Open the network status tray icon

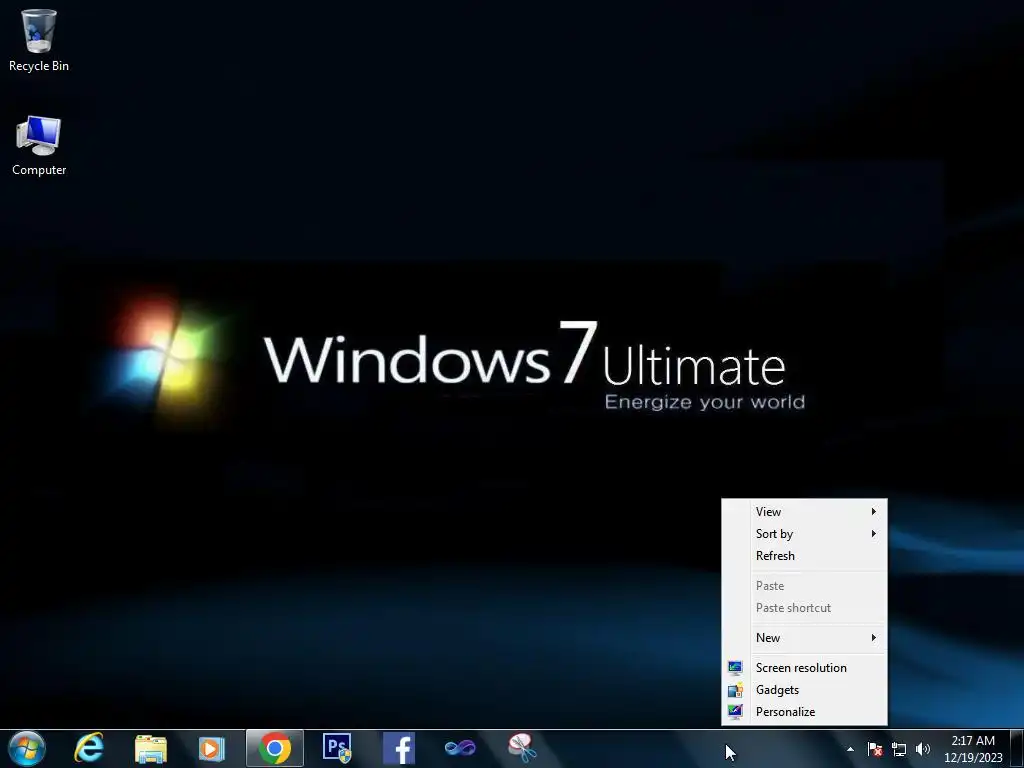click(x=899, y=749)
